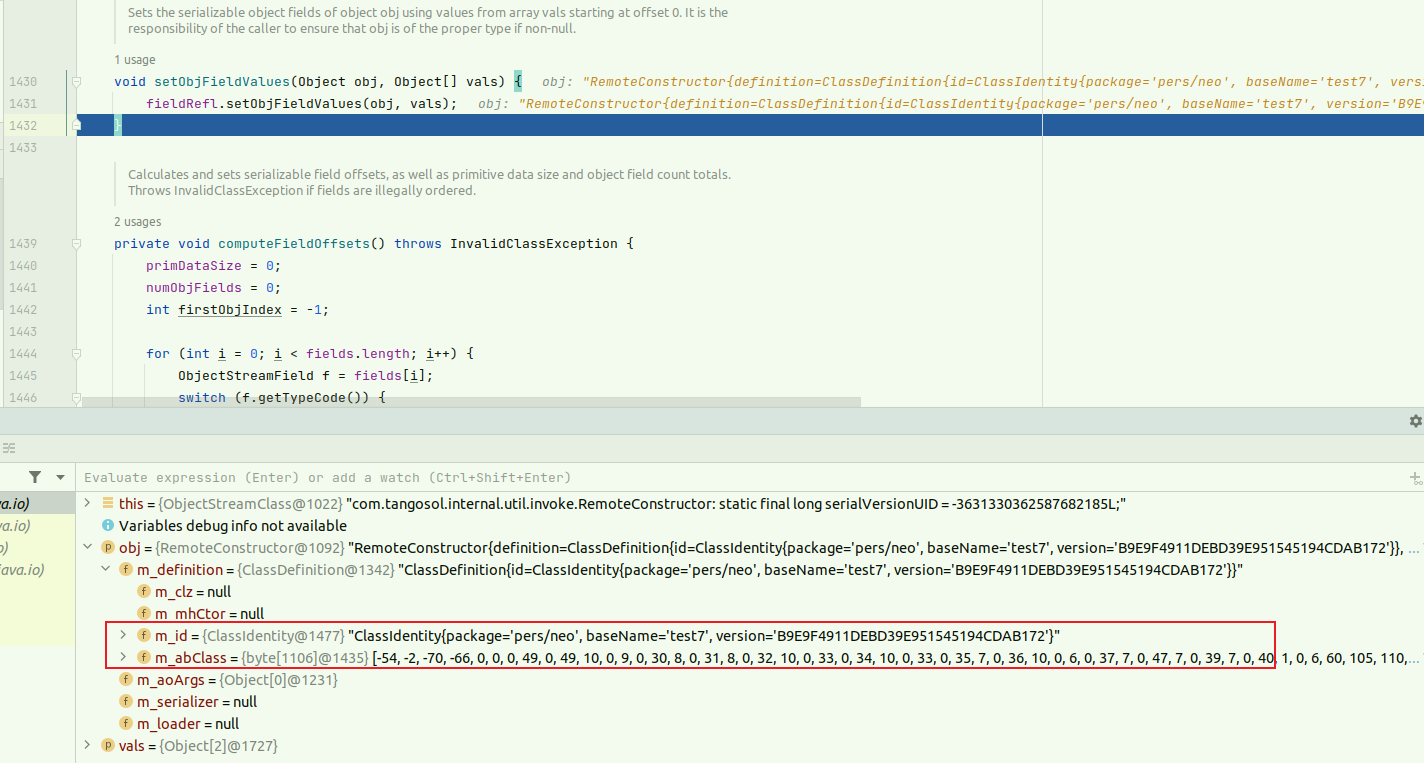Expand the 'this' ObjectStreamClass variable
This screenshot has height=763, width=1424.
(x=88, y=503)
